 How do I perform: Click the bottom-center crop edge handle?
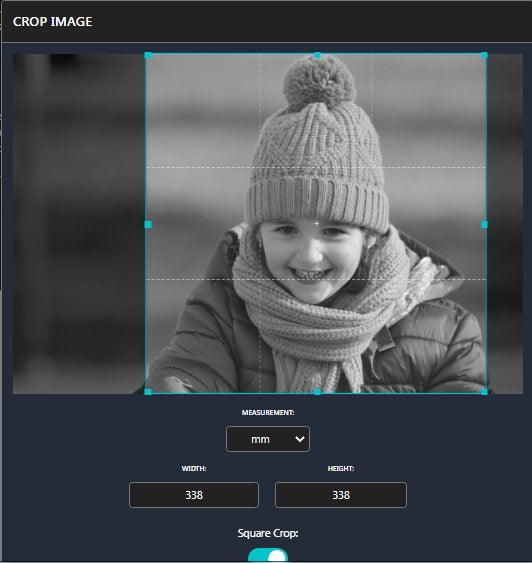pyautogui.click(x=317, y=392)
